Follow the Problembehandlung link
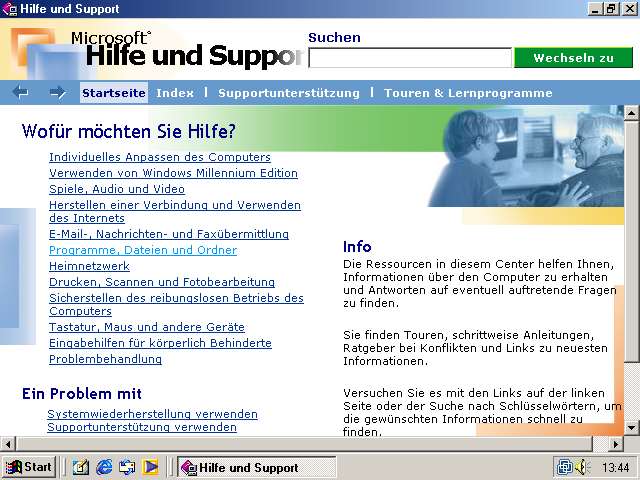This screenshot has height=480, width=640. point(105,359)
